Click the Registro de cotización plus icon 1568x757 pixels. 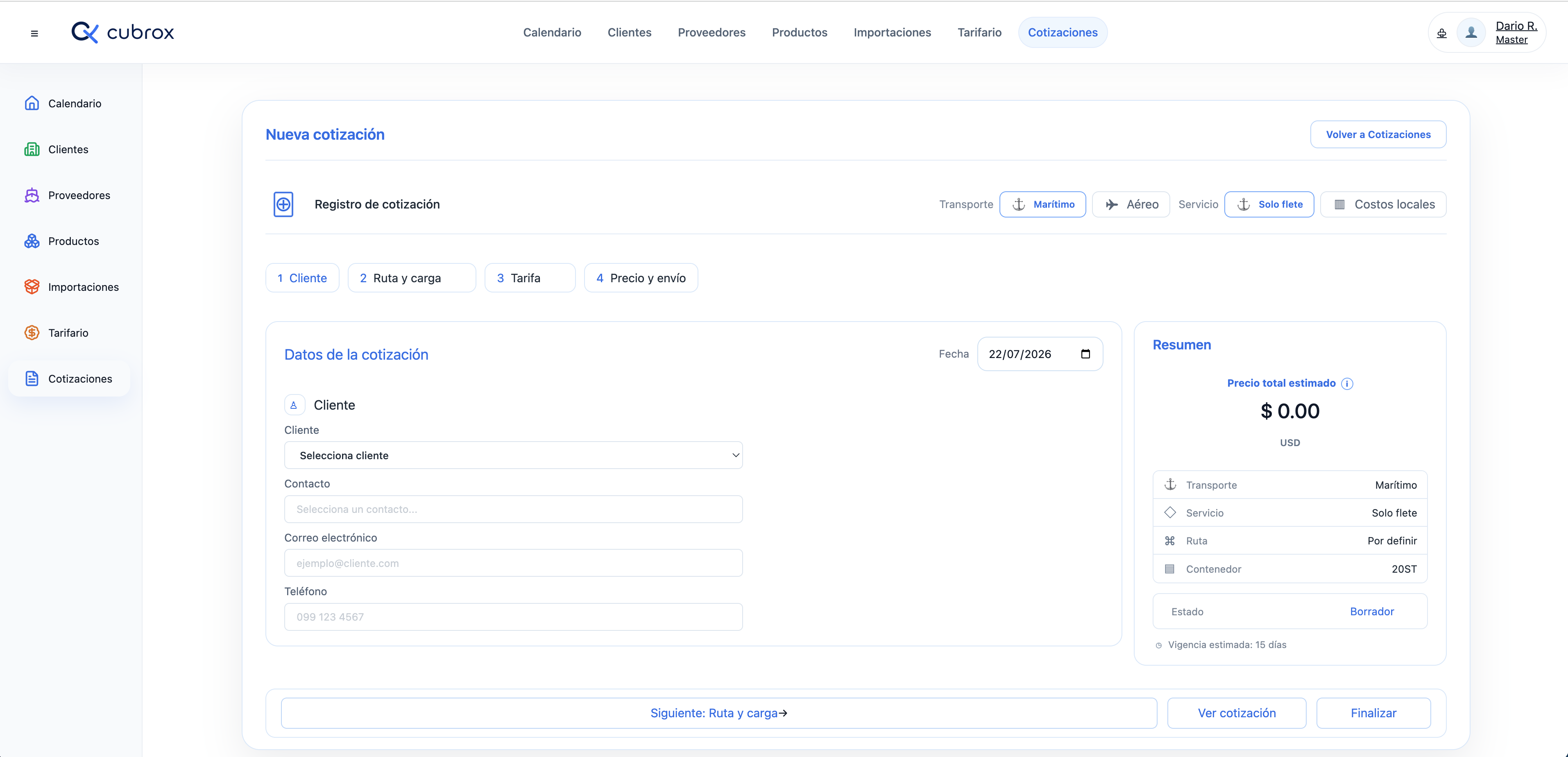pyautogui.click(x=283, y=204)
